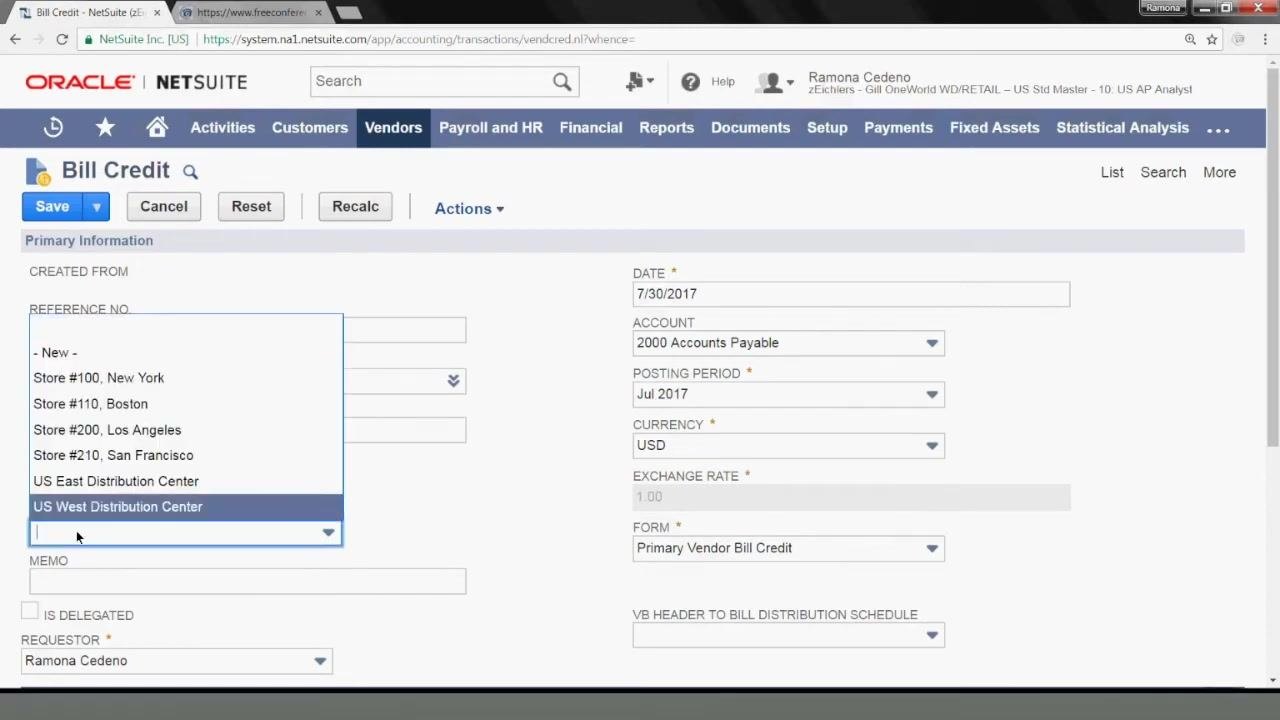The width and height of the screenshot is (1280, 720).
Task: Open the Payroll and HR menu
Action: tap(491, 128)
